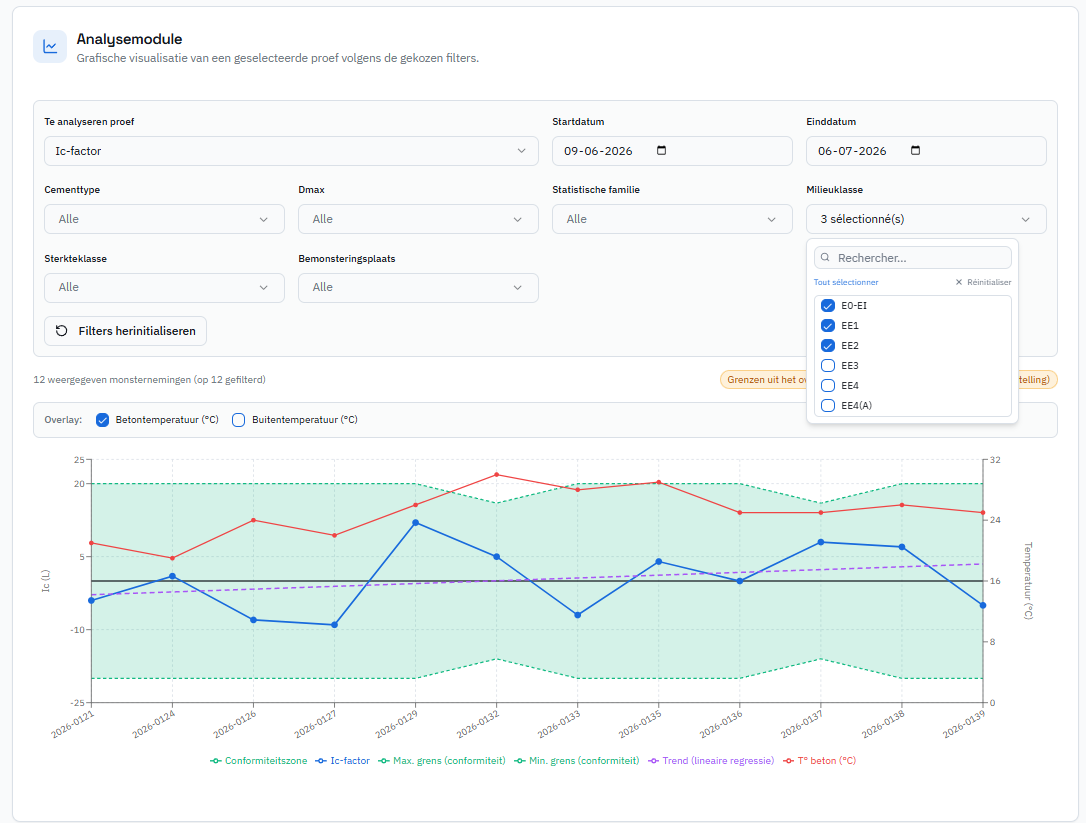This screenshot has height=823, width=1086.
Task: Open the Einddatum calendar picker icon
Action: pos(916,150)
